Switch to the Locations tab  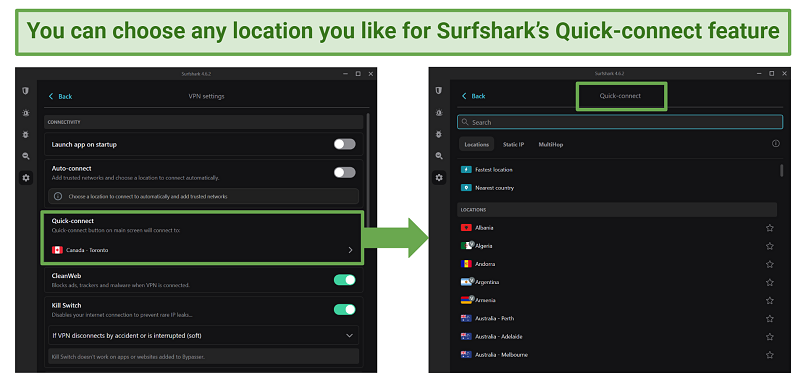pyautogui.click(x=477, y=144)
